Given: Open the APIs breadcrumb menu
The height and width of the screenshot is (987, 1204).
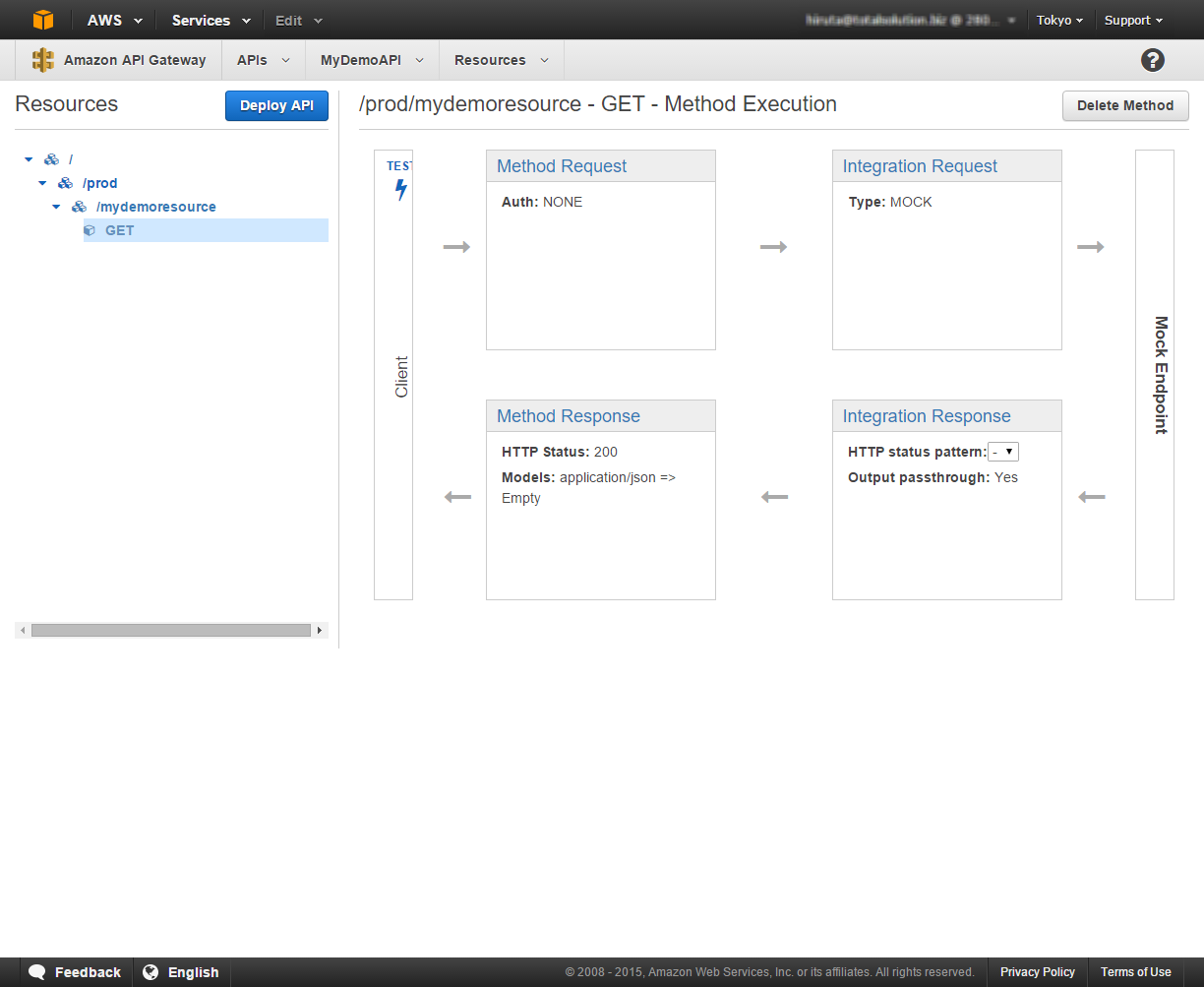Looking at the screenshot, I should [264, 60].
